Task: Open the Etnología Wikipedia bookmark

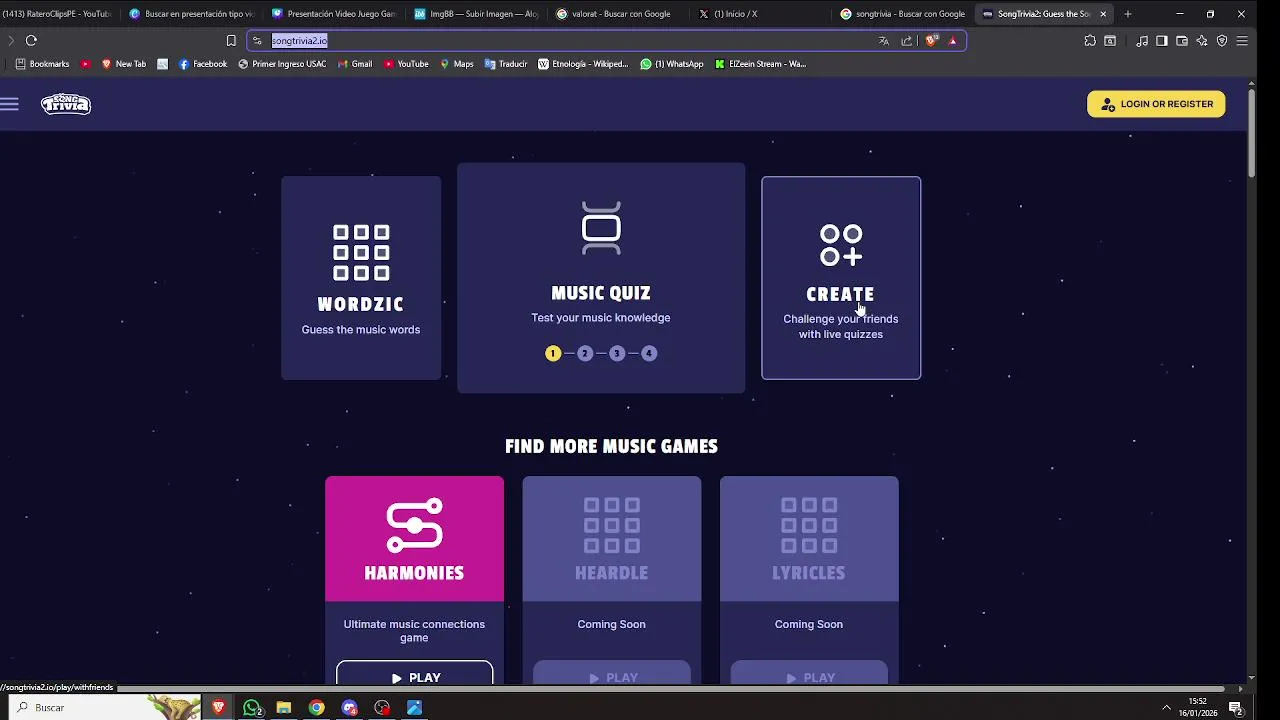Action: [x=583, y=64]
